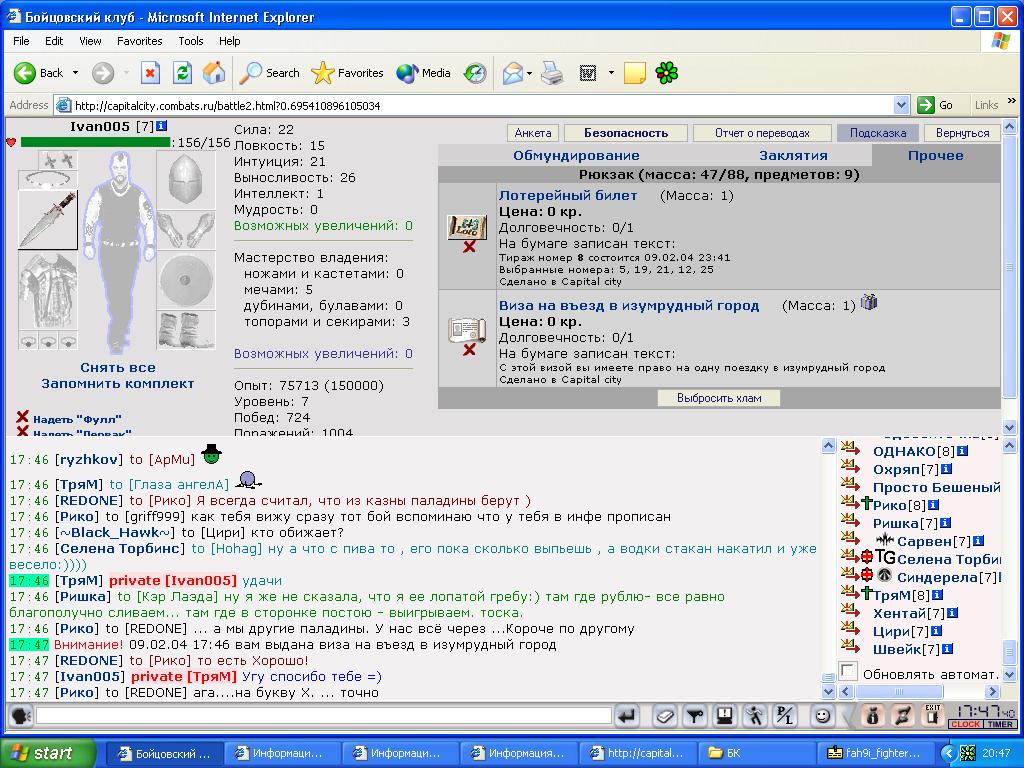
Task: Click the empty helmet equipment slot
Action: click(x=185, y=180)
